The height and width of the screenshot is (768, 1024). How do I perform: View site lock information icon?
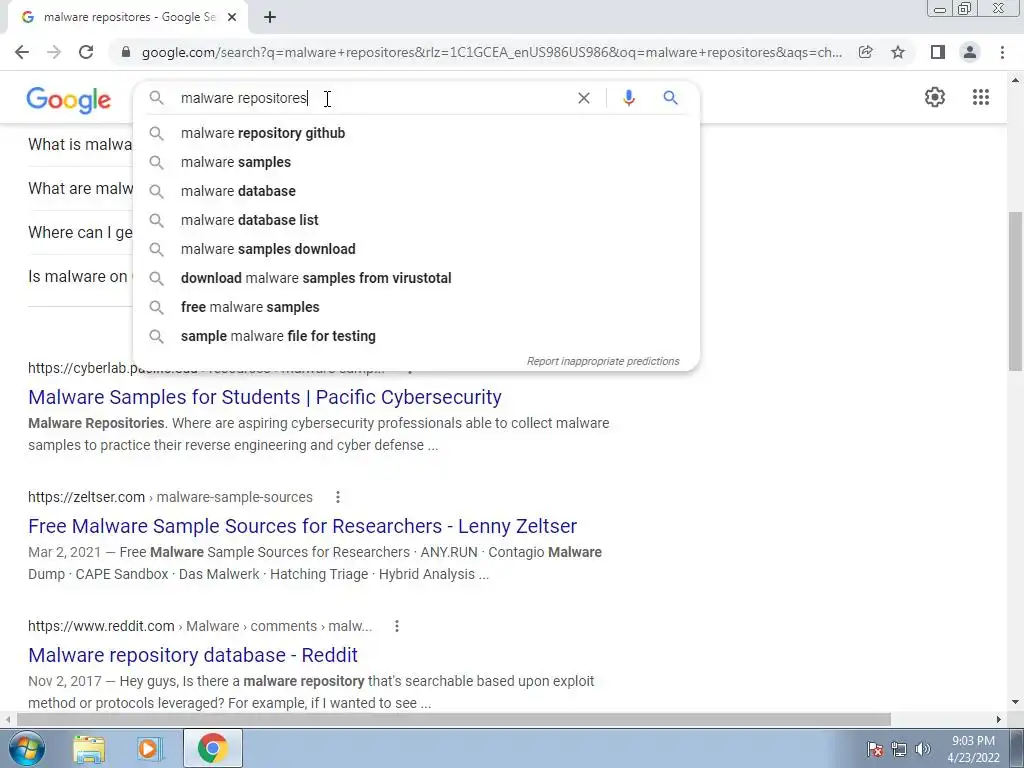click(126, 52)
